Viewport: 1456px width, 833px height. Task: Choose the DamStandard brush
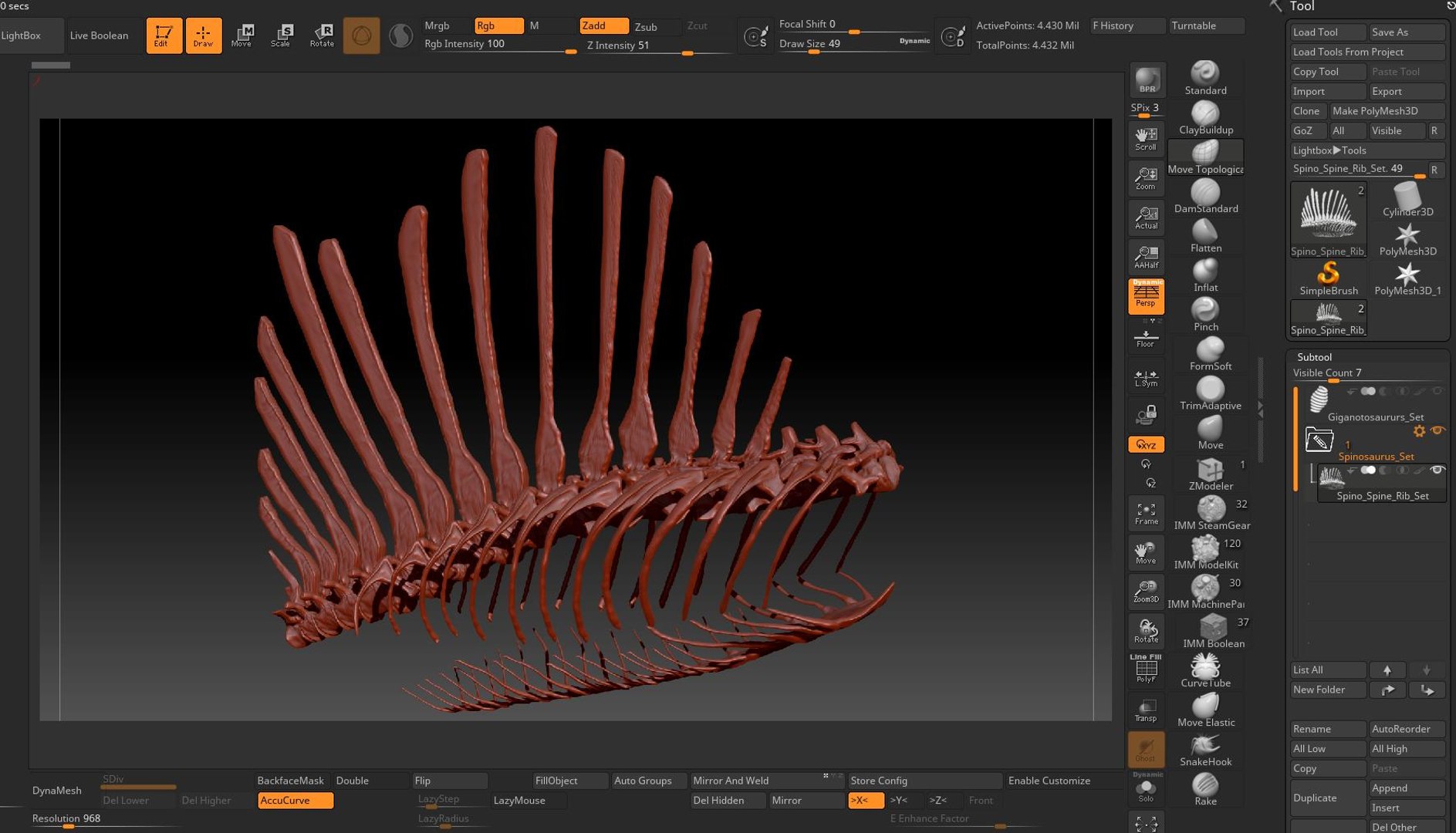coord(1205,197)
